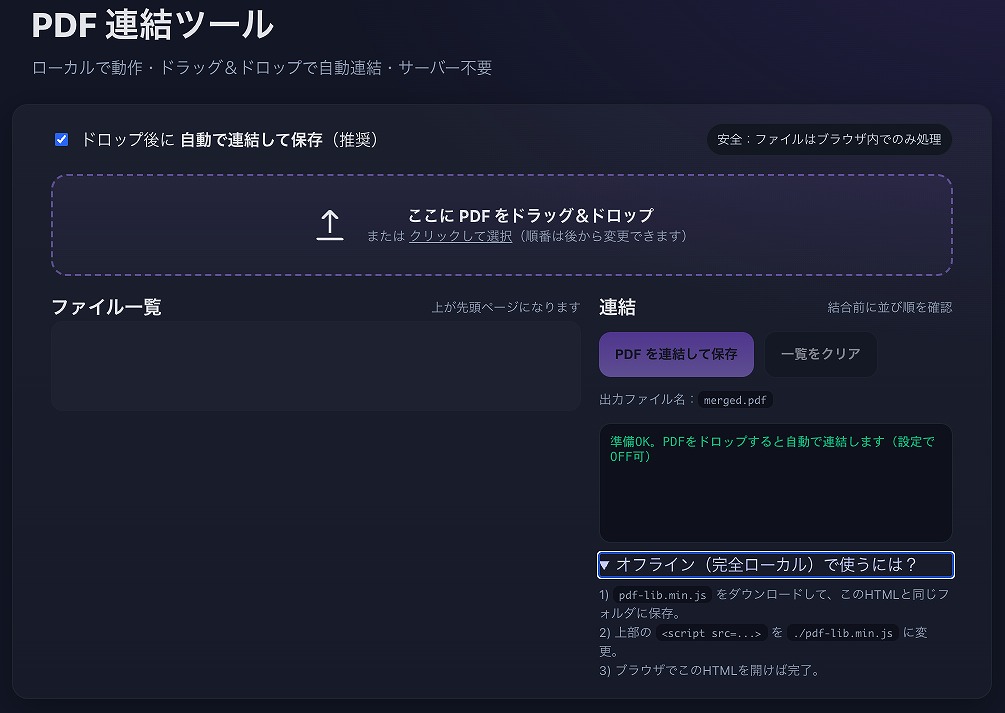Click the empty file list box
Viewport: 1005px width, 713px height.
(315, 366)
